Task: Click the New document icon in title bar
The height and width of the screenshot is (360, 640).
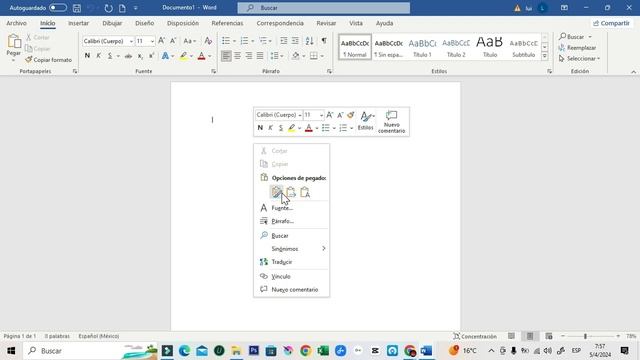Action: point(122,8)
